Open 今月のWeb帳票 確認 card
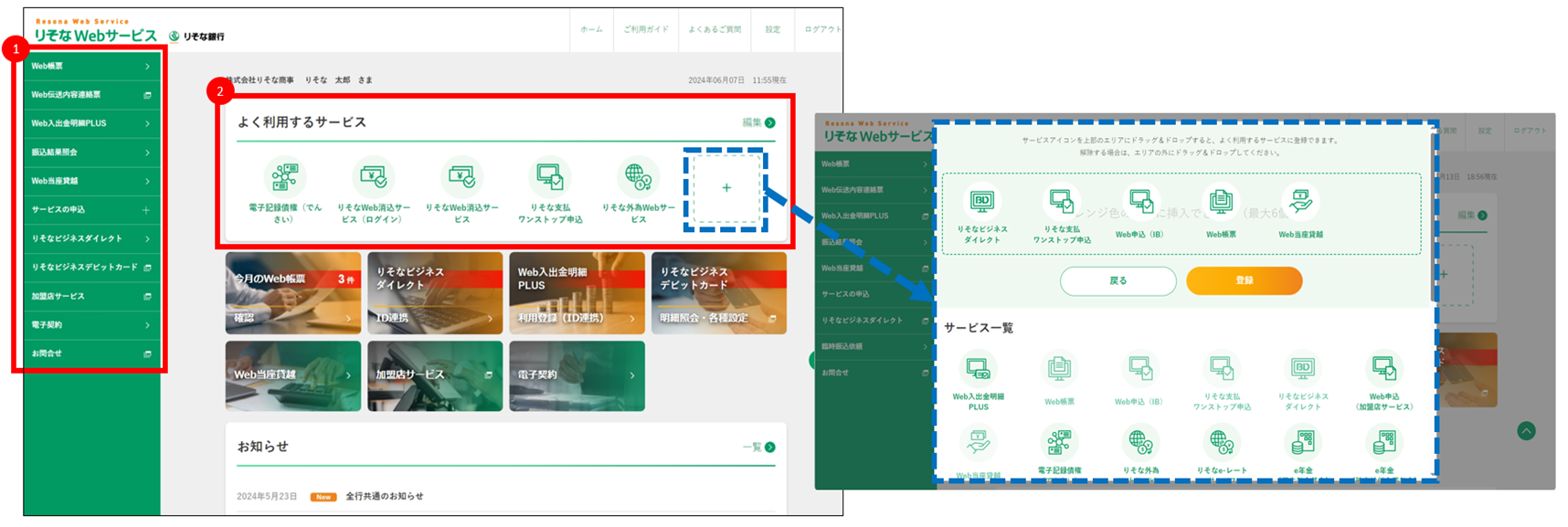Screen dimensions: 1568x527 (x=293, y=293)
